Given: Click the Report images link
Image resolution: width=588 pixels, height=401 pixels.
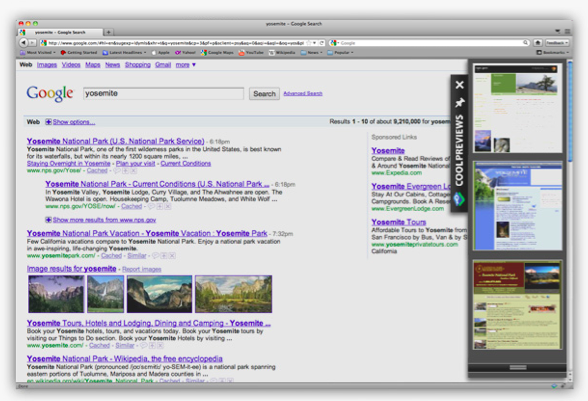Looking at the screenshot, I should click(142, 269).
